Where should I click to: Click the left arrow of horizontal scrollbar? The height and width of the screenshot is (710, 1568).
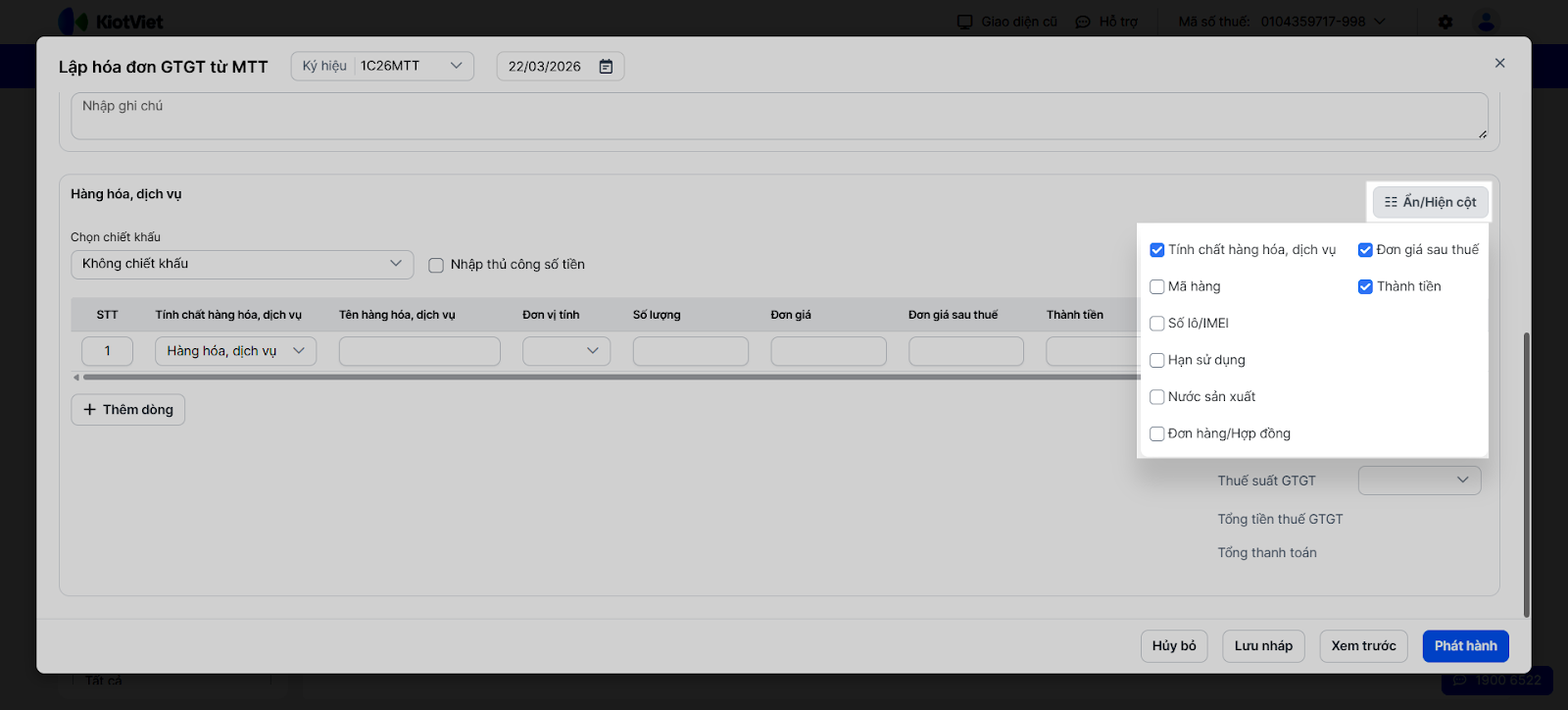(76, 377)
